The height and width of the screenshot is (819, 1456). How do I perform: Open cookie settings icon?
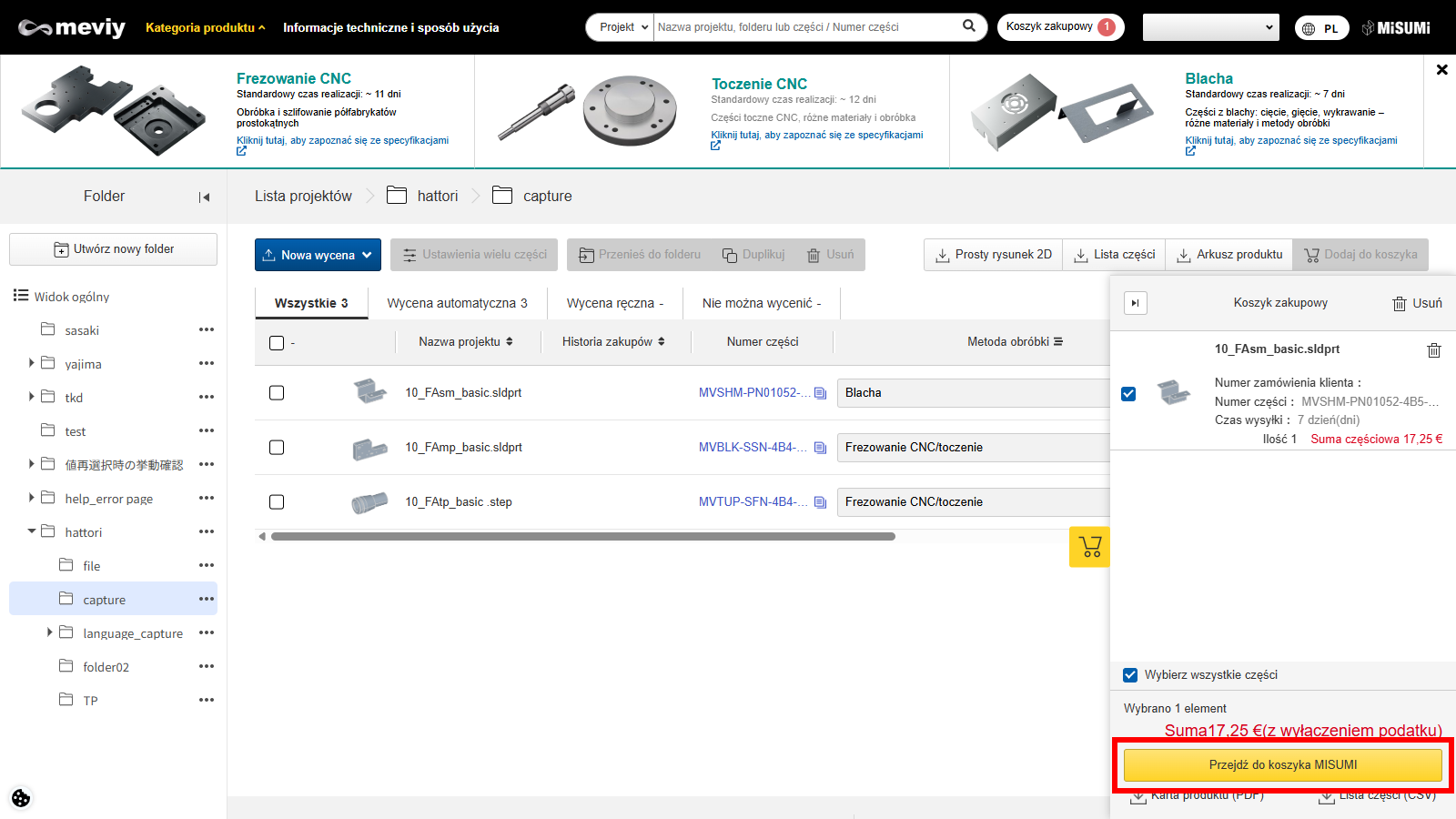point(21,798)
